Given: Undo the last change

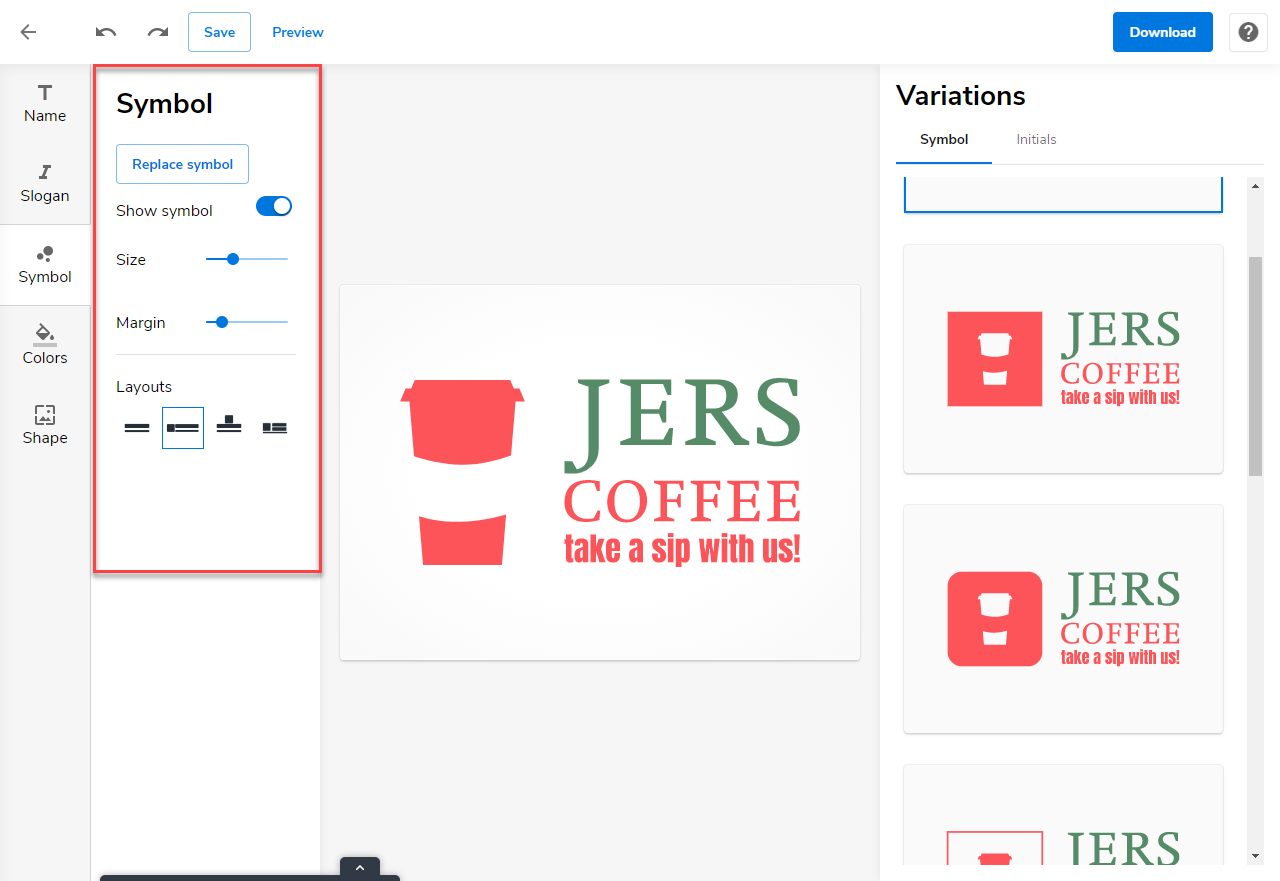Looking at the screenshot, I should point(106,32).
